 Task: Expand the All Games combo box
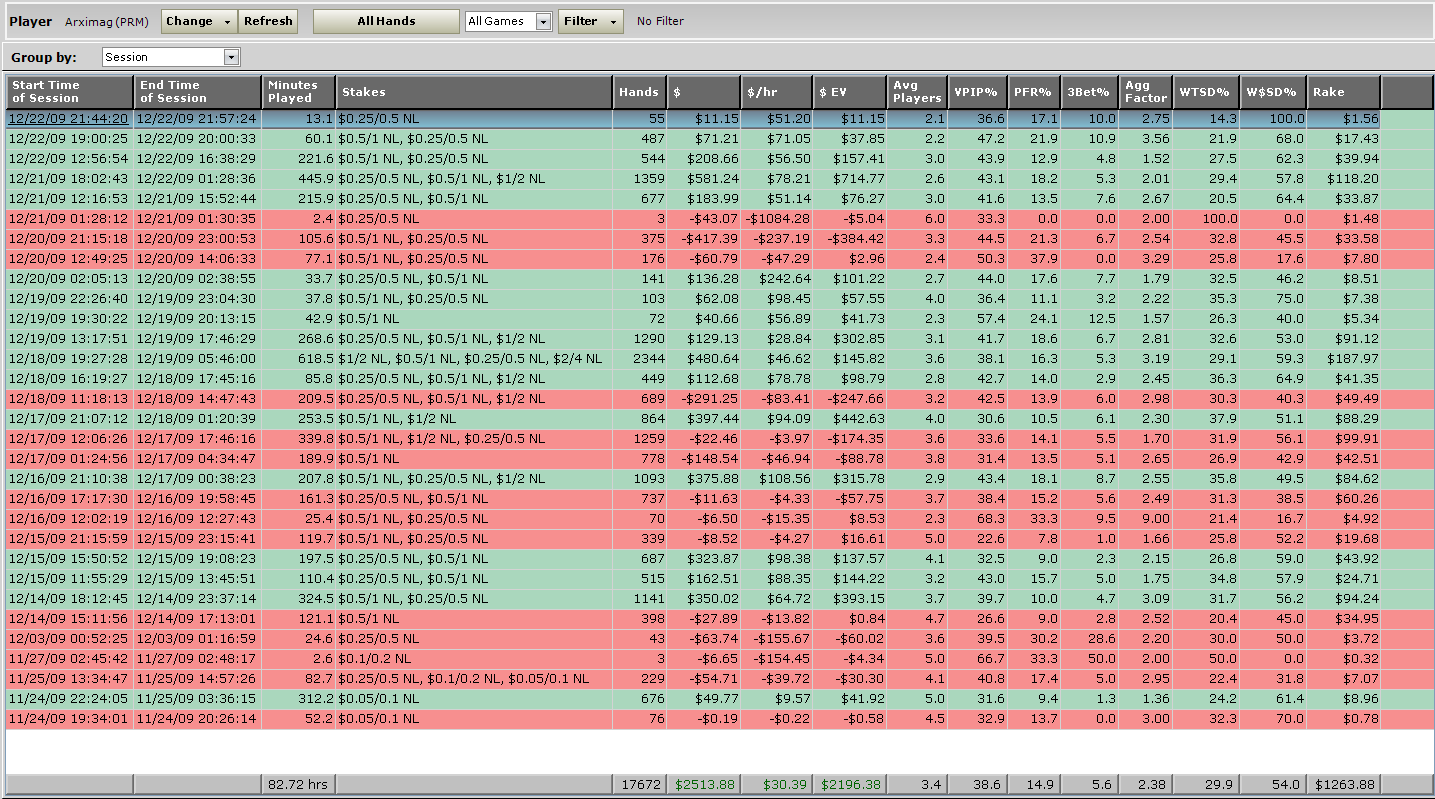[509, 21]
